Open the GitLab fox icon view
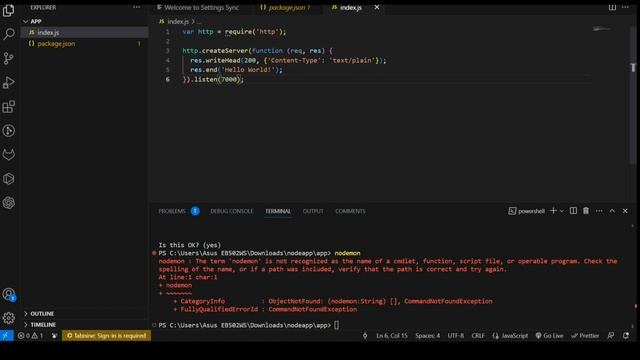 9,155
